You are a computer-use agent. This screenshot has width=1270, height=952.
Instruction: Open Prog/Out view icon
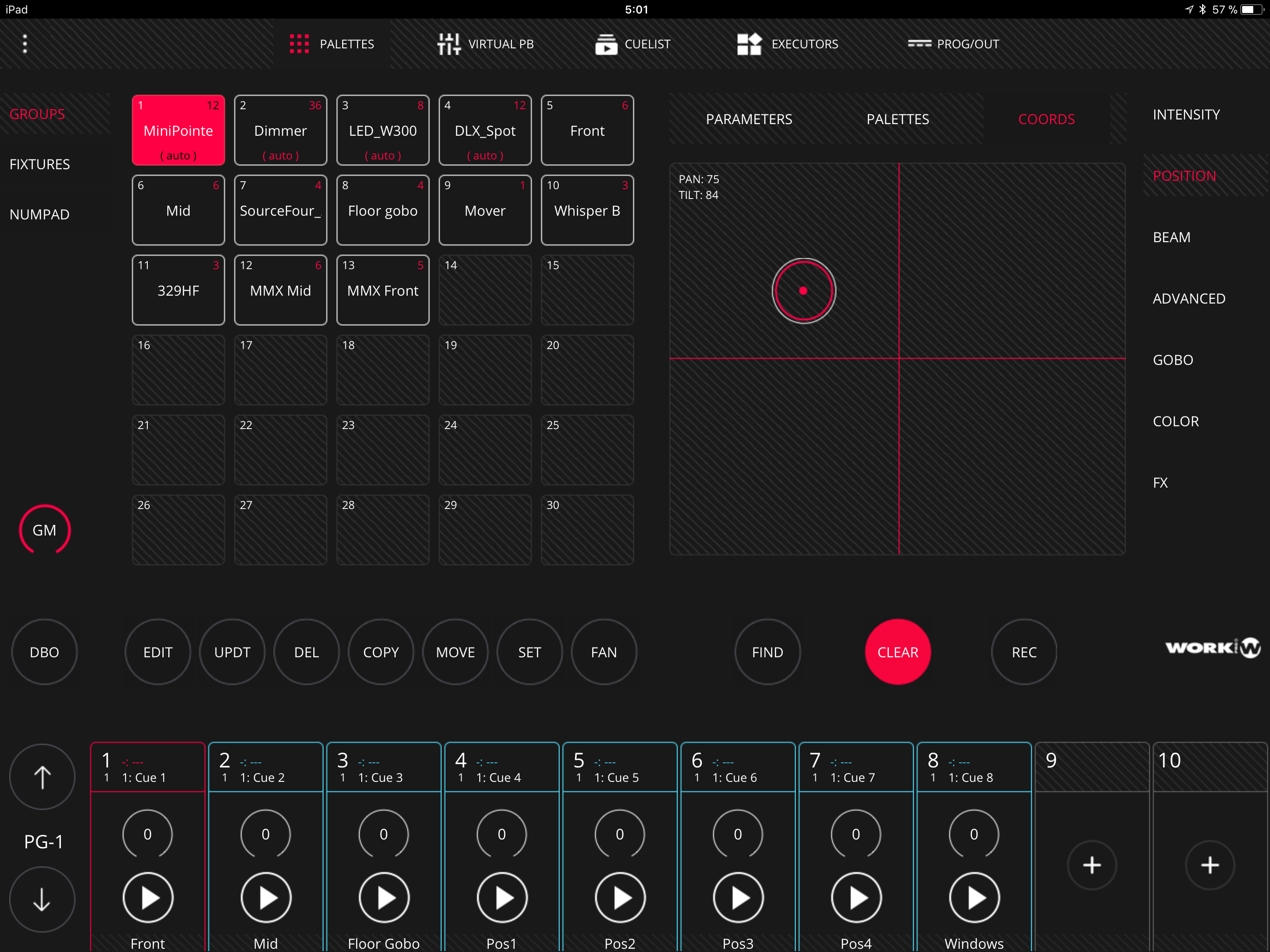point(919,44)
